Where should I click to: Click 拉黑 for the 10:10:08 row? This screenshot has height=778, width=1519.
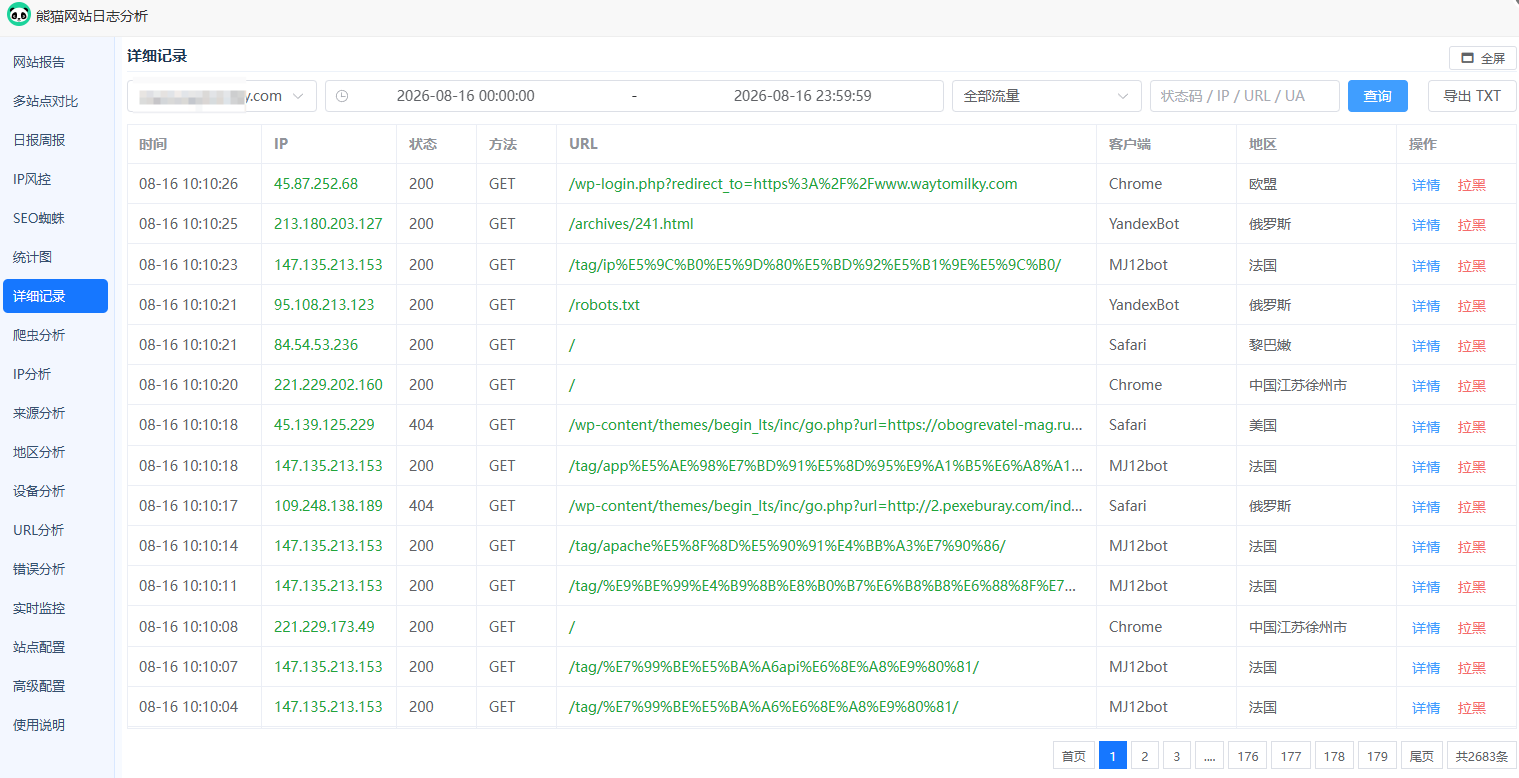(1472, 628)
